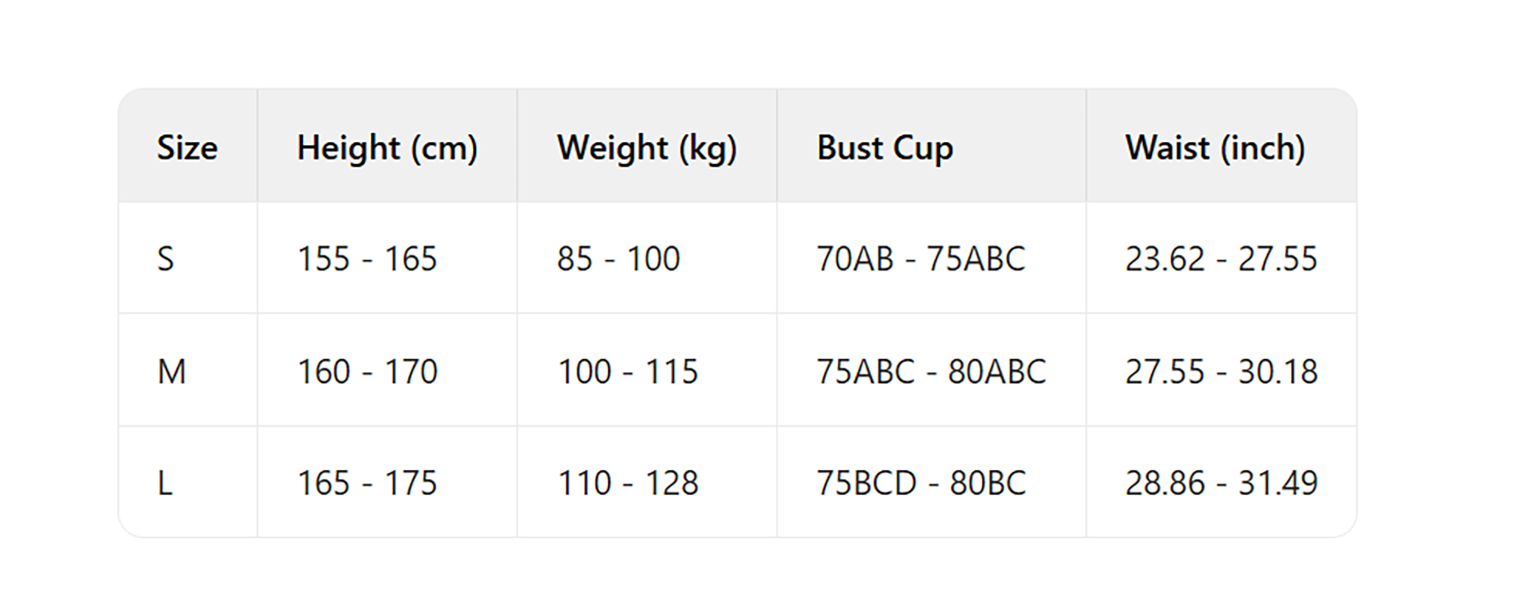Select the 110 - 128 weight cell
1514x600 pixels.
tap(647, 482)
